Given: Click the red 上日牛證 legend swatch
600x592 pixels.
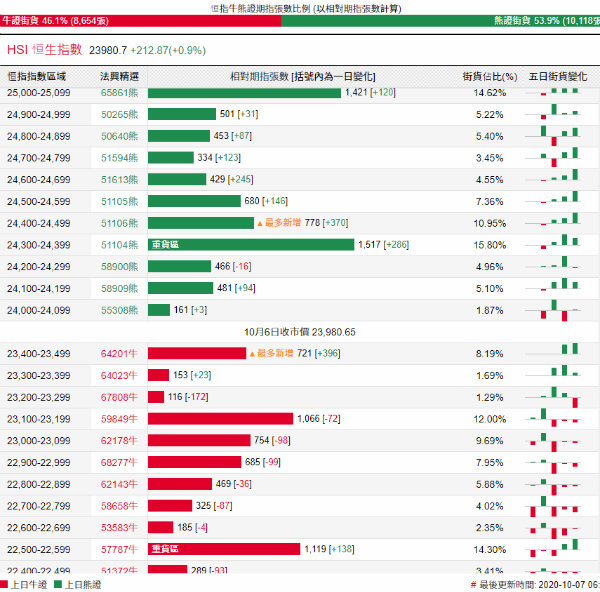Looking at the screenshot, I should coord(4,585).
